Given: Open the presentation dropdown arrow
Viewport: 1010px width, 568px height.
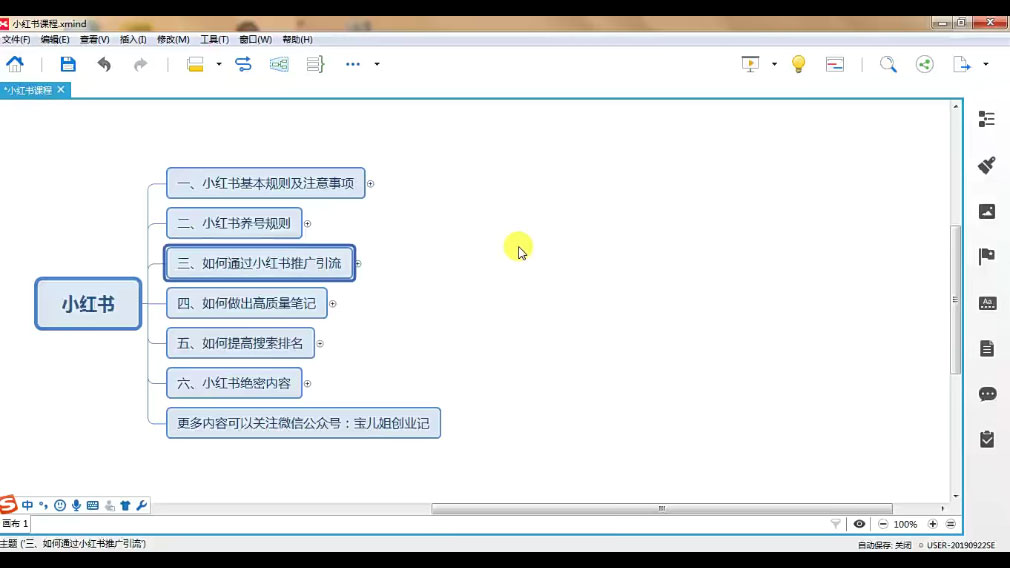Looking at the screenshot, I should coord(774,64).
